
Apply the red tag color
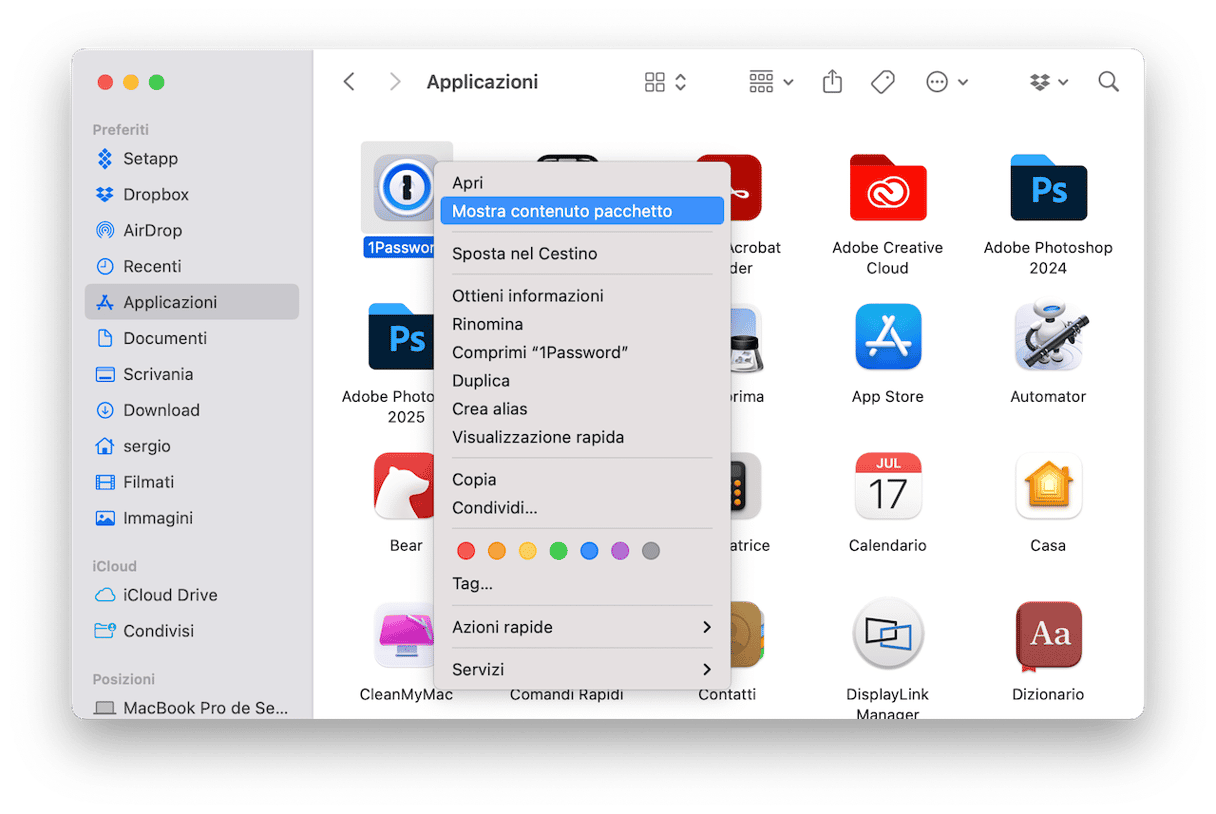click(466, 551)
